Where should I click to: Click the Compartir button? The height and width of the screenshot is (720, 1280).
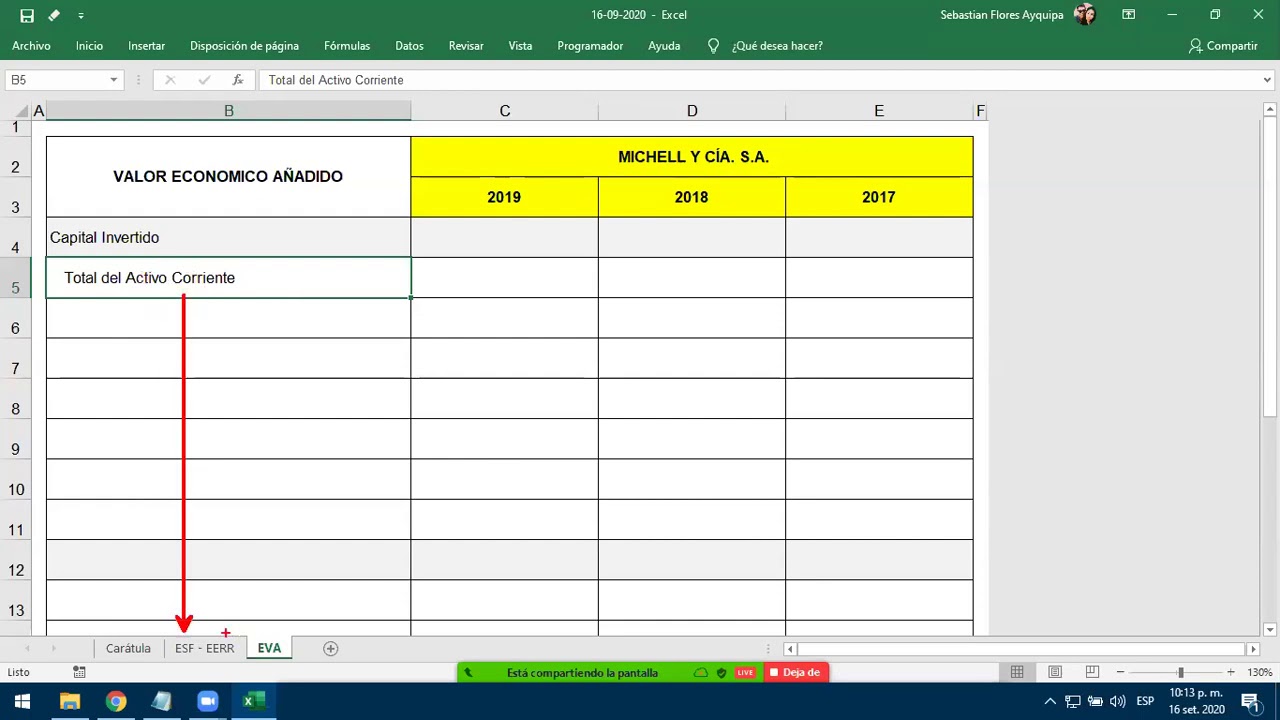click(x=1223, y=46)
